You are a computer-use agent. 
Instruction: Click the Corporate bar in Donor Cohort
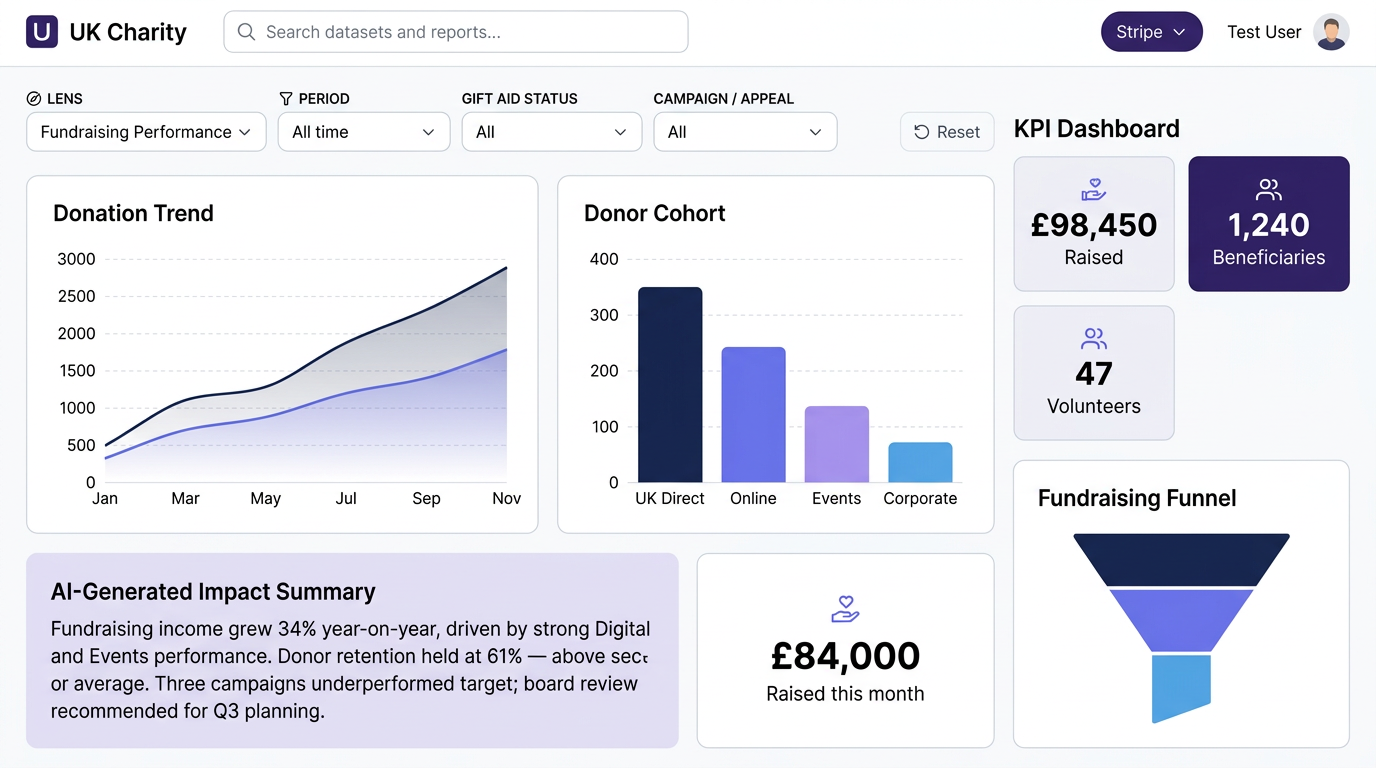click(x=920, y=463)
